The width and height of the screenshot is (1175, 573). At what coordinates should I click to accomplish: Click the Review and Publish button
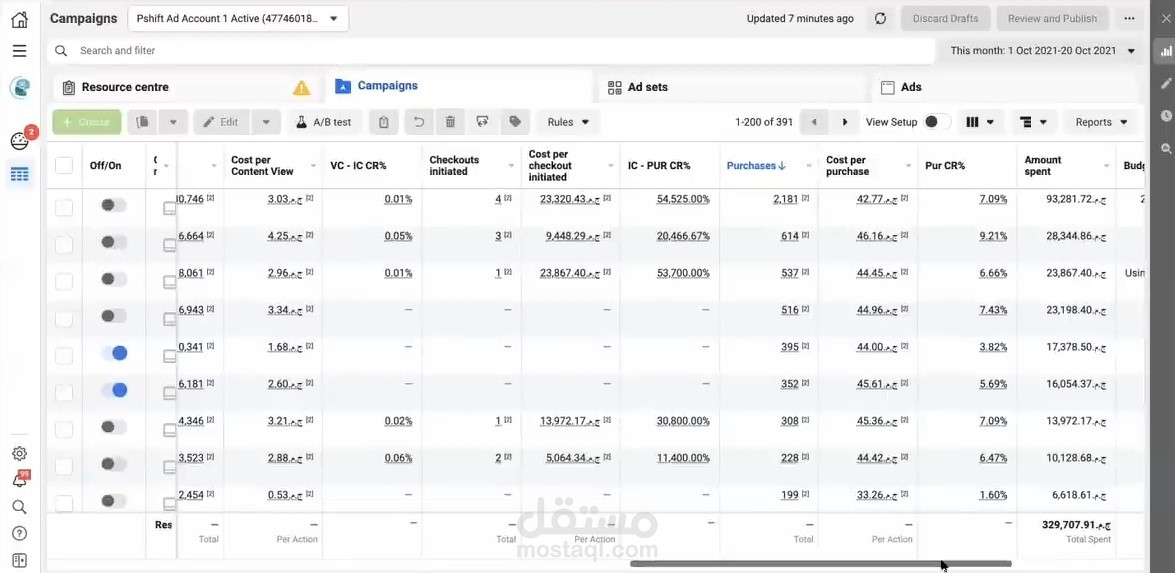pos(1052,19)
